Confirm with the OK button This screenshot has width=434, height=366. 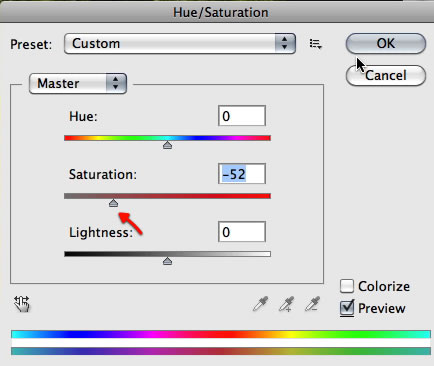(386, 43)
